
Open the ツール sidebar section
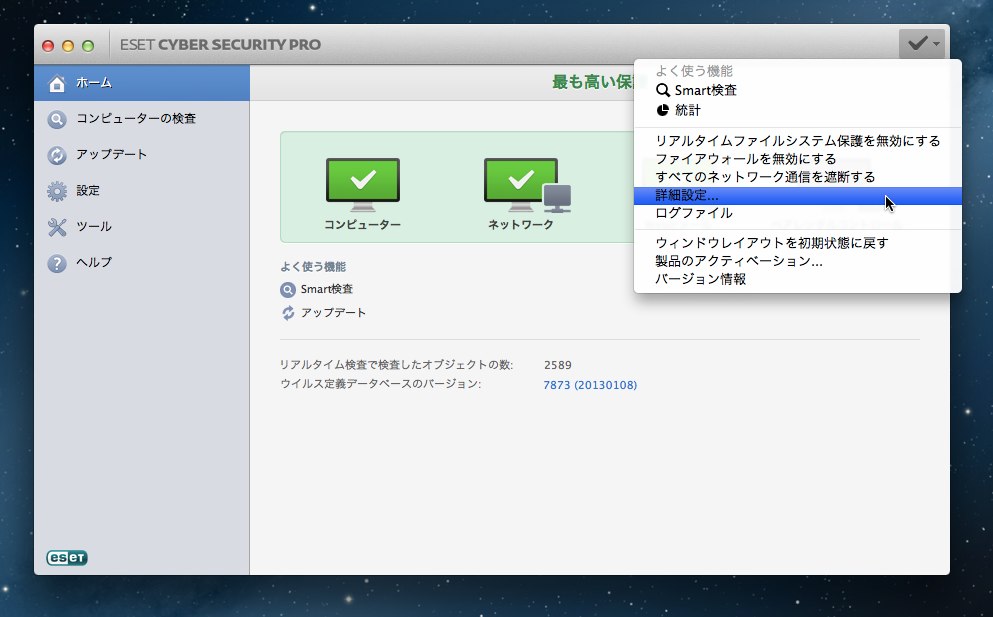coord(142,227)
